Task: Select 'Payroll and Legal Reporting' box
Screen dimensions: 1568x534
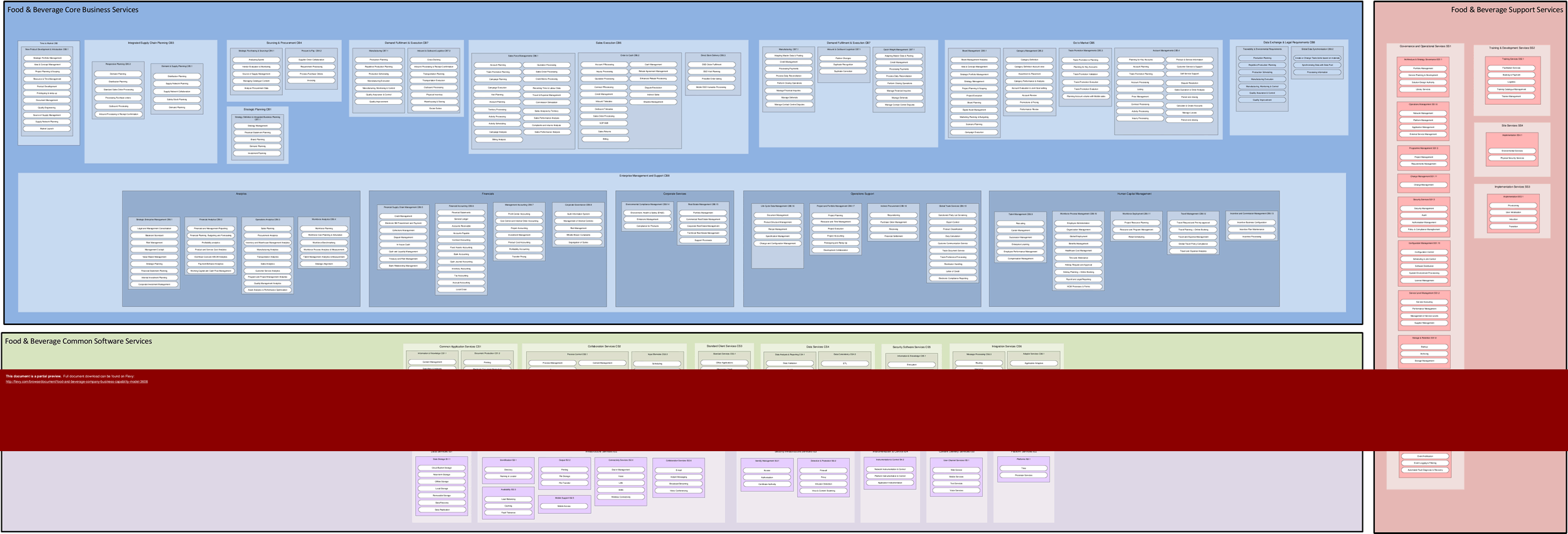Action: pyautogui.click(x=1078, y=279)
